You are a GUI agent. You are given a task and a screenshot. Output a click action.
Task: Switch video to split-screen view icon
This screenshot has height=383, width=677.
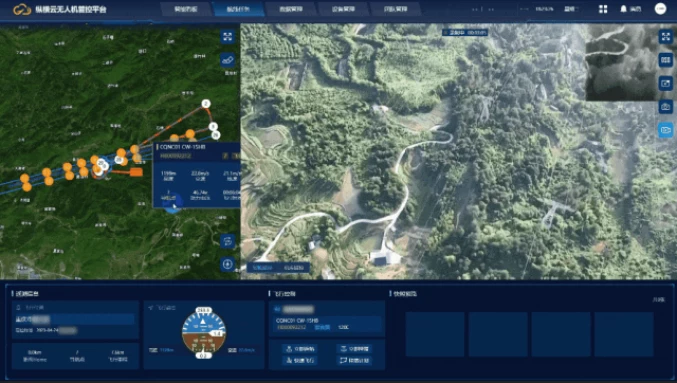(x=665, y=60)
